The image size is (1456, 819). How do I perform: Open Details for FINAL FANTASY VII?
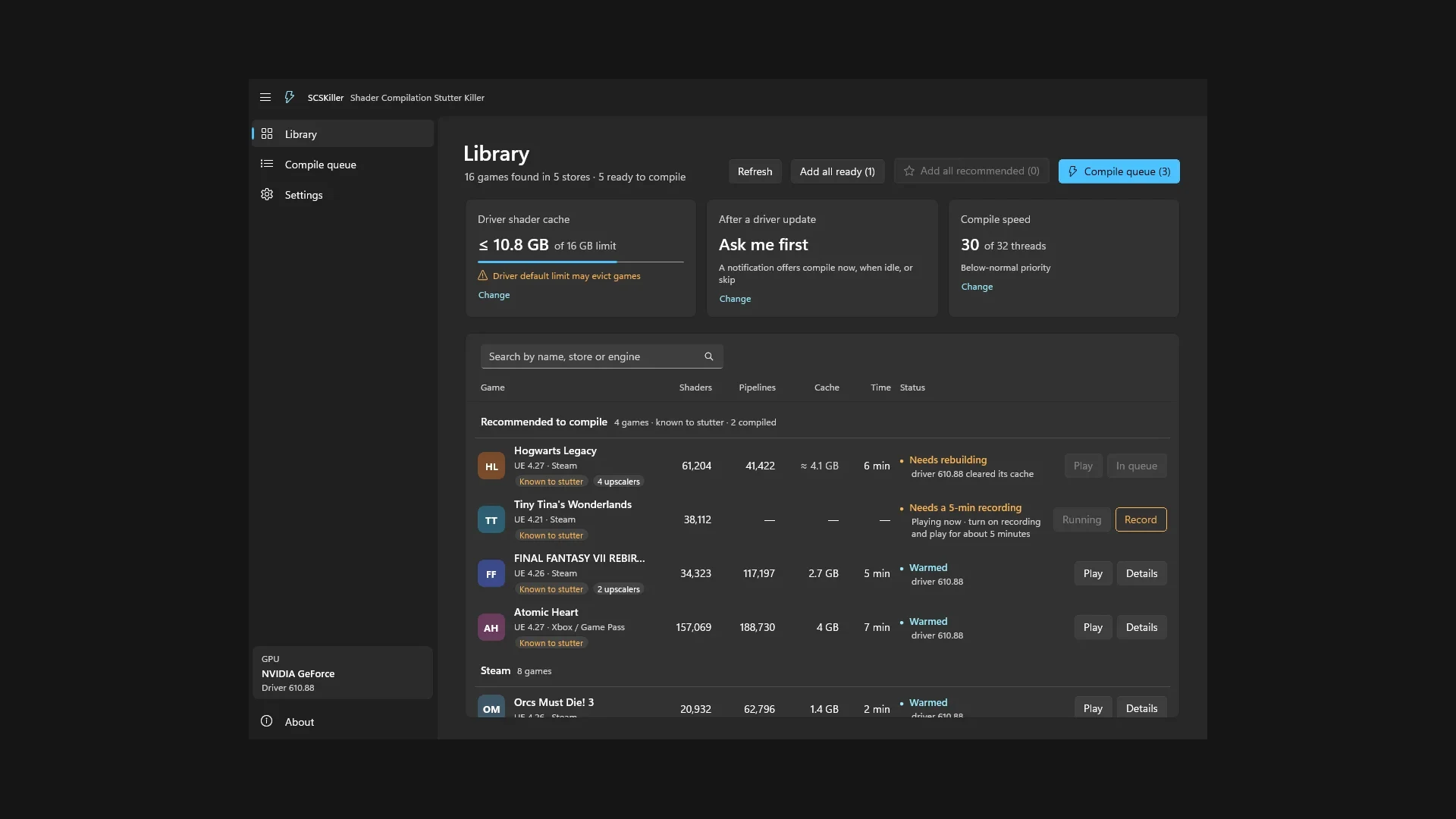pos(1141,573)
